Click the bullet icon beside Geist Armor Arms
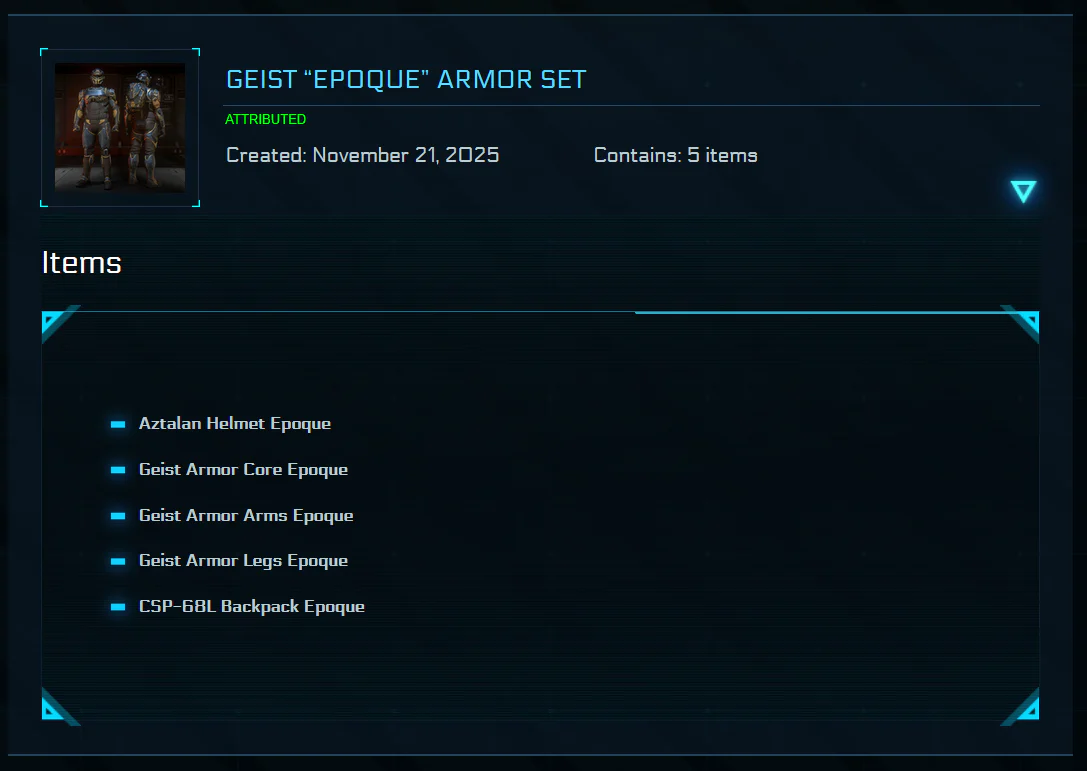Image resolution: width=1087 pixels, height=771 pixels. (118, 516)
